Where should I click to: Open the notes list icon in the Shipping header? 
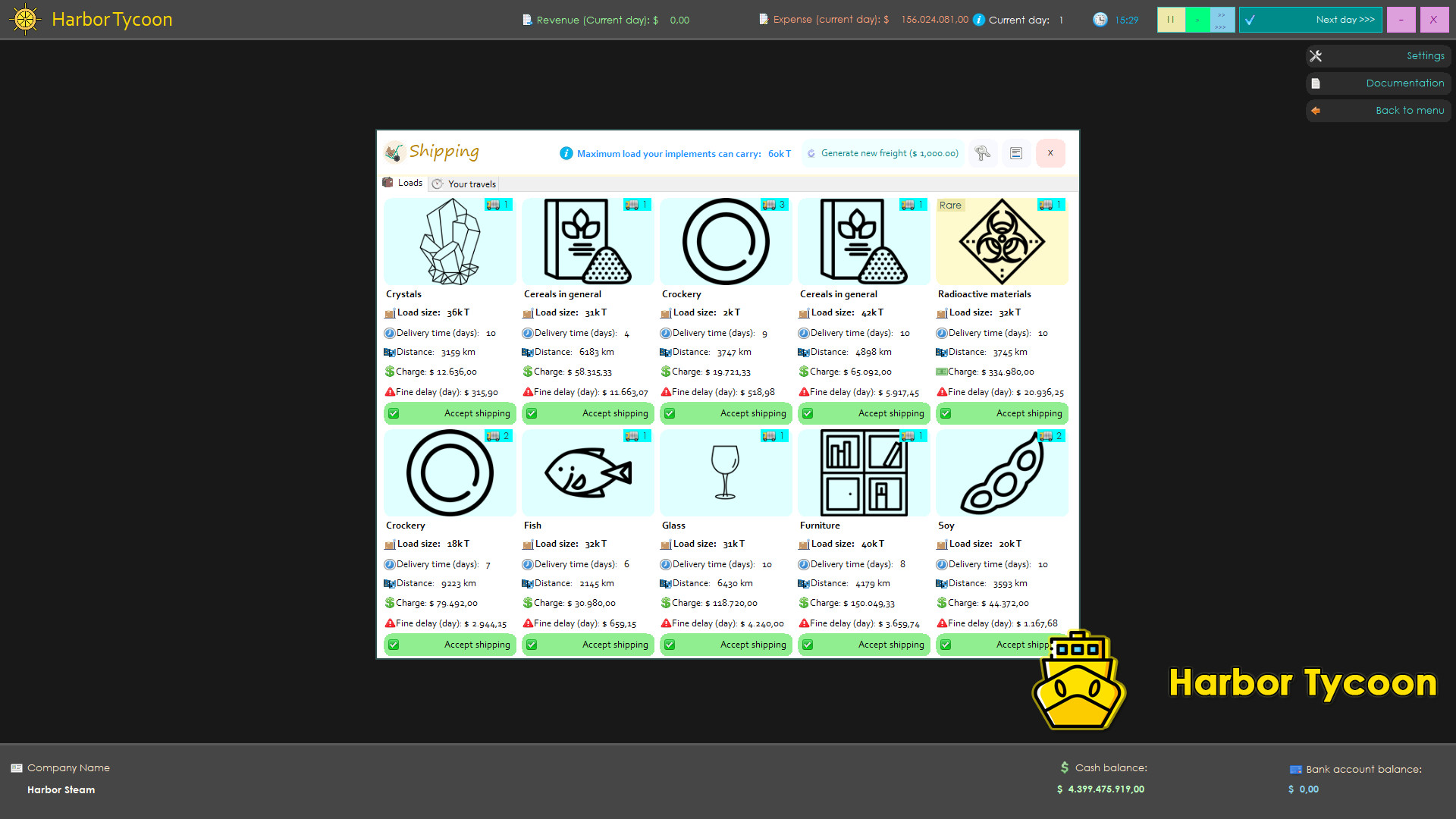1016,153
